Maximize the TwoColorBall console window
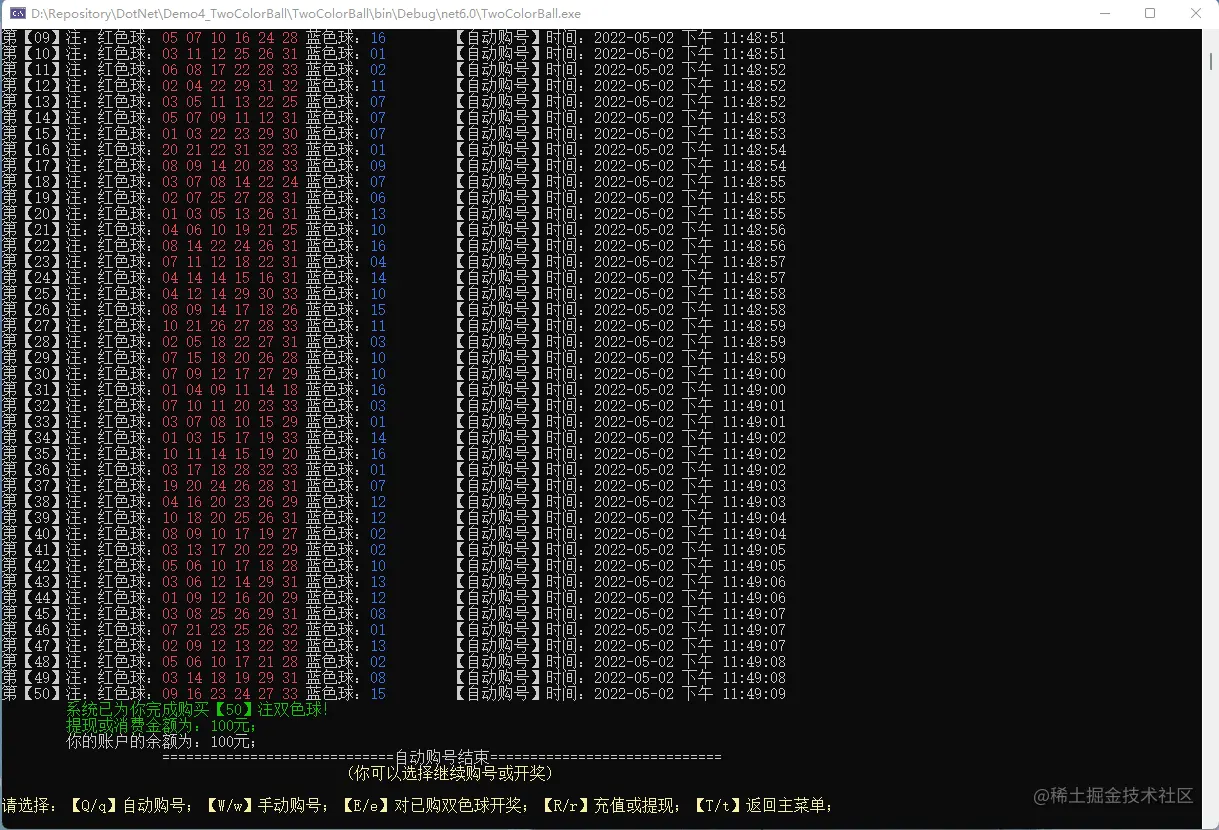The image size is (1219, 830). [1150, 14]
